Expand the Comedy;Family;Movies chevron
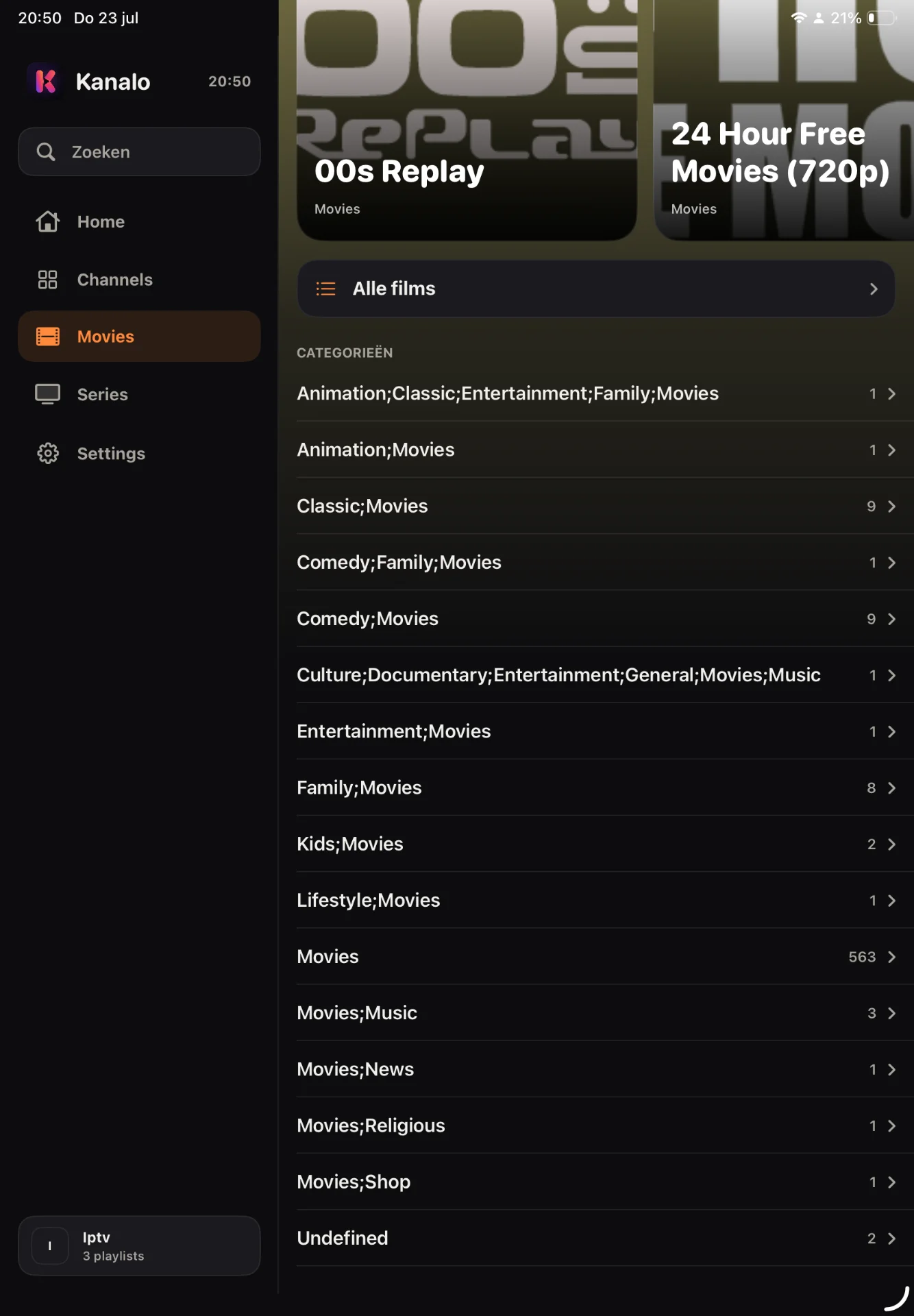Image resolution: width=914 pixels, height=1316 pixels. click(x=891, y=562)
